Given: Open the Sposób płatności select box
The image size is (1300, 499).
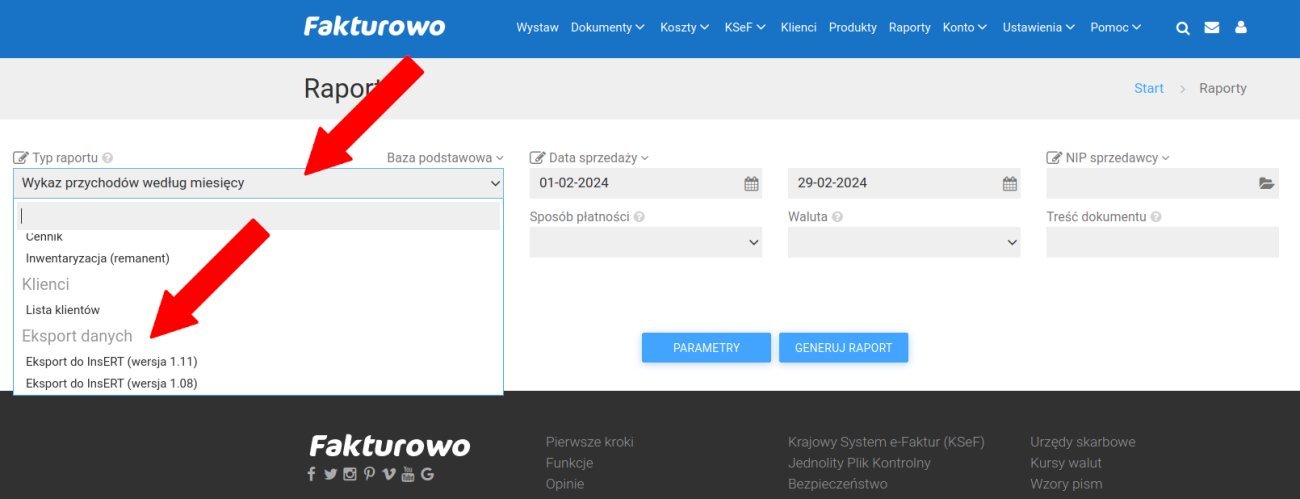Looking at the screenshot, I should pyautogui.click(x=646, y=242).
